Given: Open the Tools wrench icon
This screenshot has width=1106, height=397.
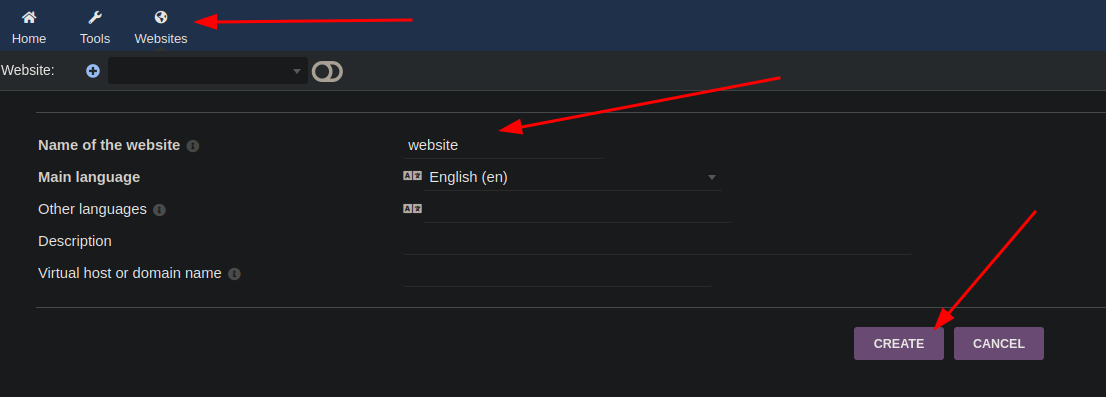Looking at the screenshot, I should (x=95, y=18).
